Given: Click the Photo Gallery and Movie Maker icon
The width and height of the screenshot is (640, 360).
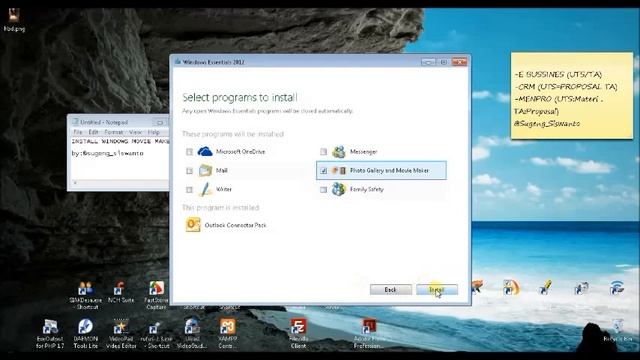Looking at the screenshot, I should pyautogui.click(x=339, y=170).
